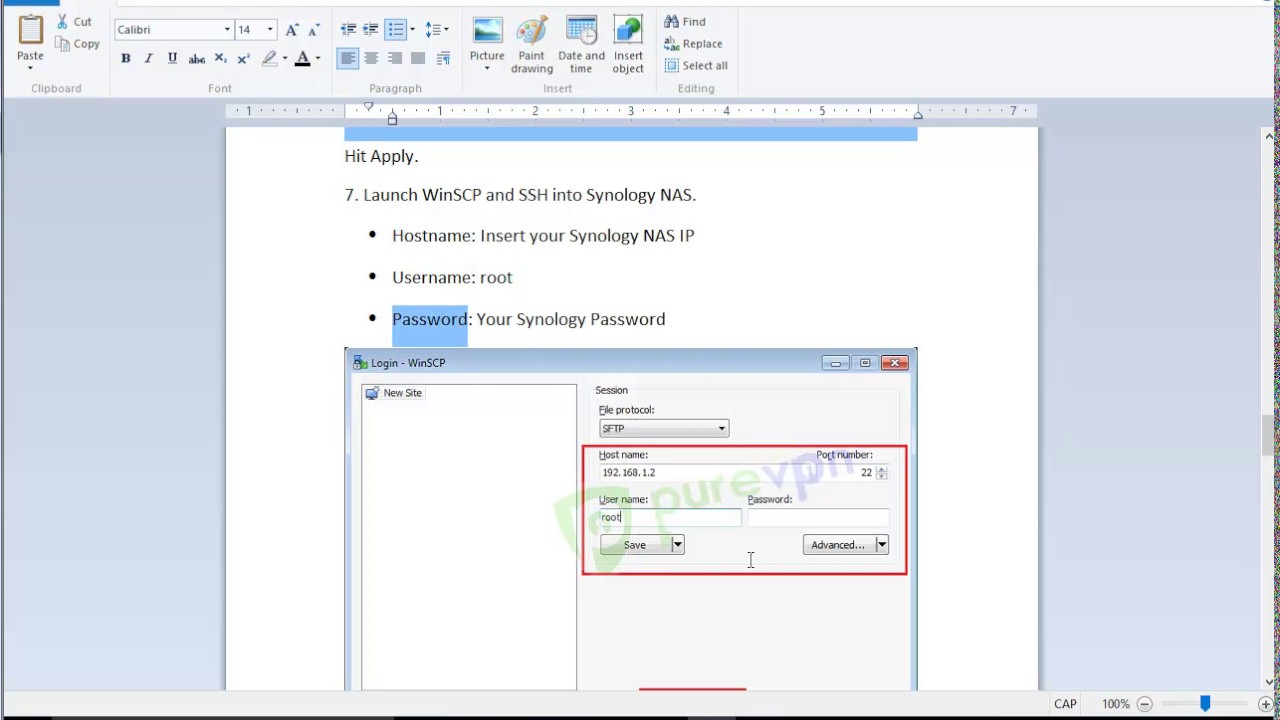Viewport: 1280px width, 720px height.
Task: Copy the selection using Copy
Action: pyautogui.click(x=77, y=44)
